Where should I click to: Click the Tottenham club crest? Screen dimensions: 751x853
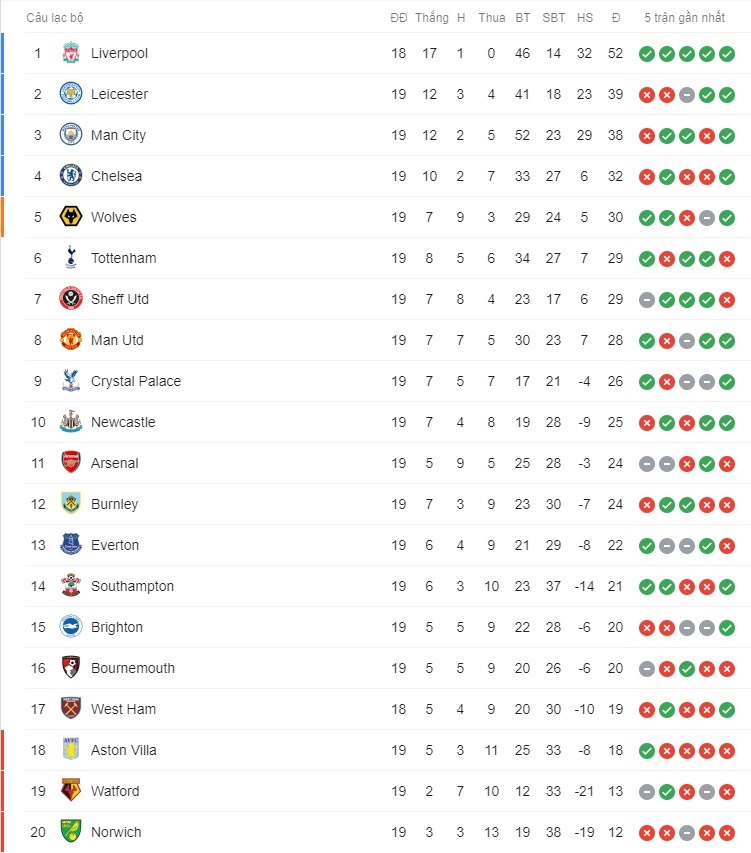tap(71, 258)
